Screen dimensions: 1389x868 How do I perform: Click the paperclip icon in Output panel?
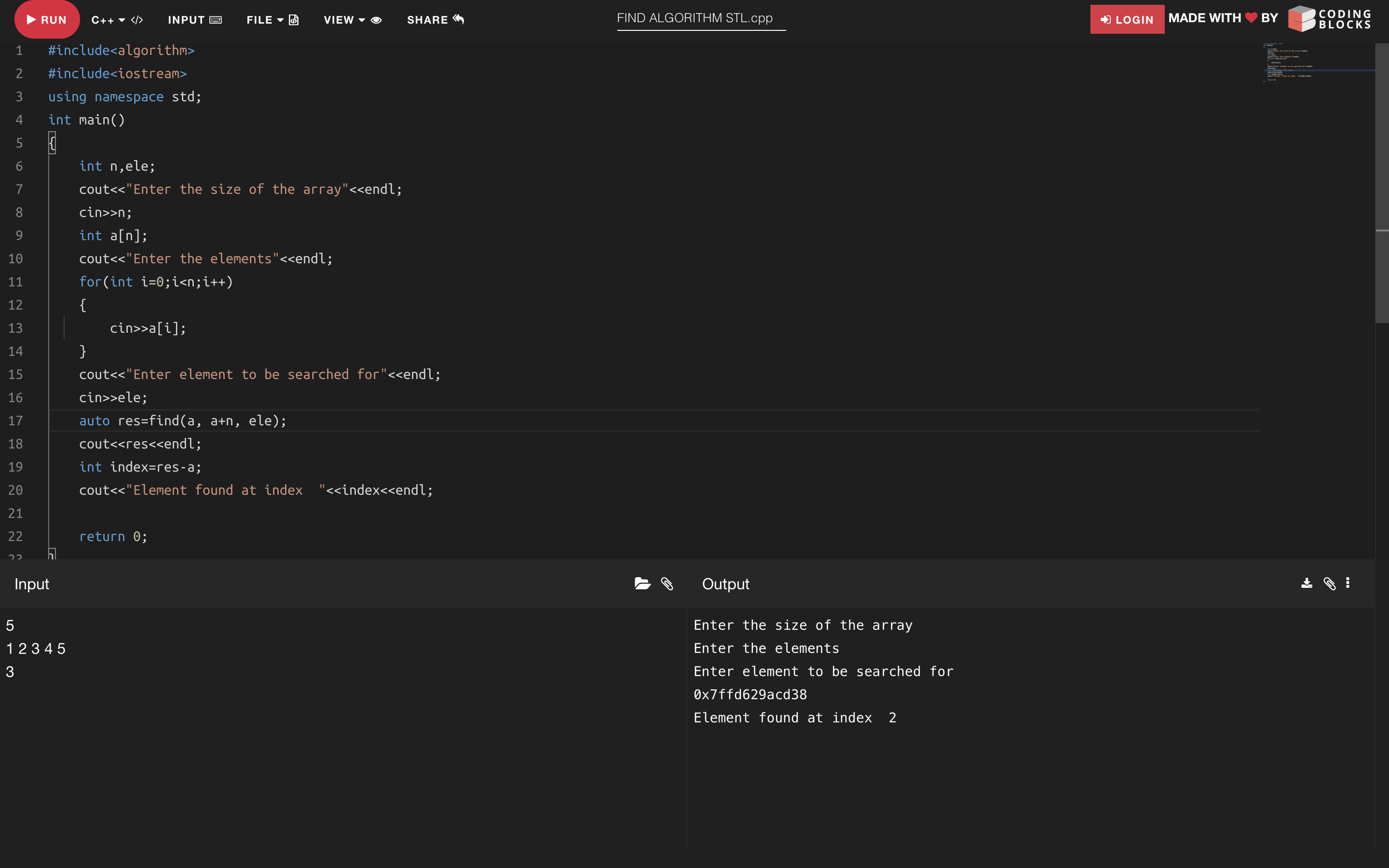coord(1329,584)
